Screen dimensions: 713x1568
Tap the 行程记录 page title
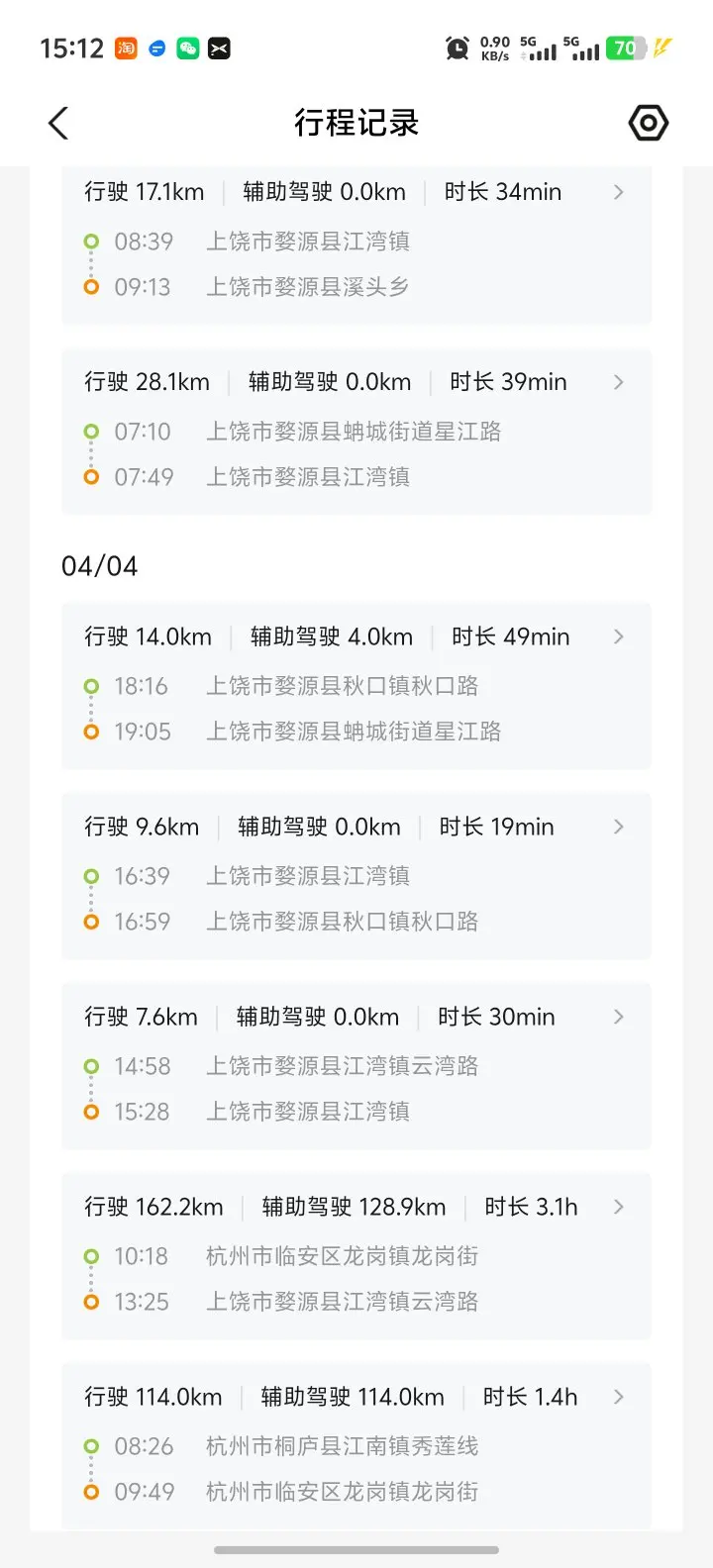(x=356, y=124)
